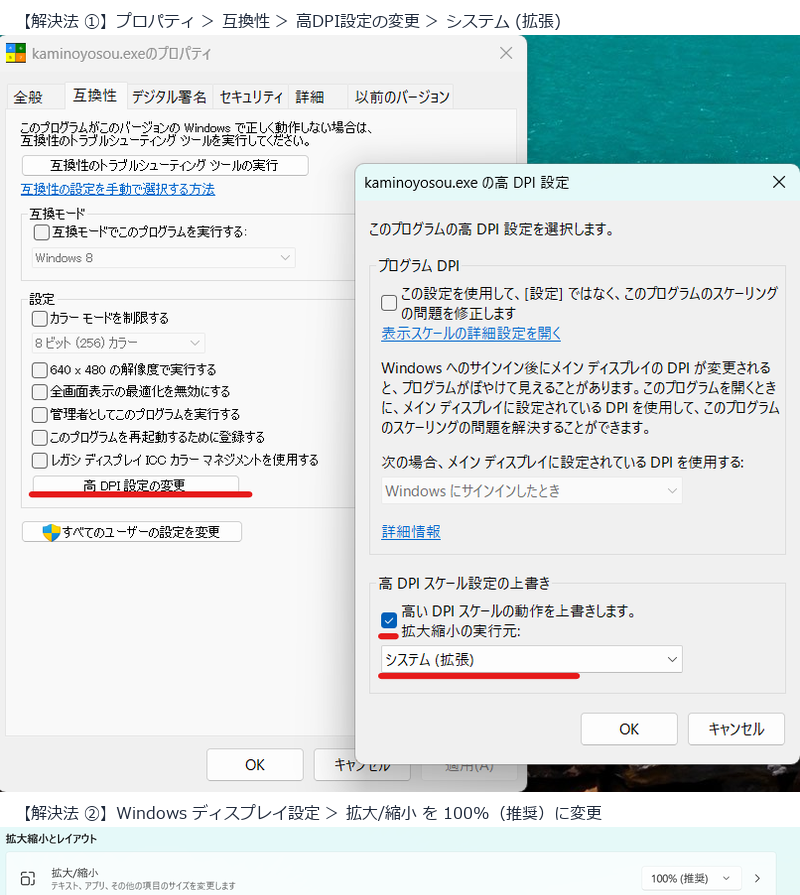Open 表示スケールの詳細設定を開く link
This screenshot has height=895, width=800.
click(x=471, y=333)
